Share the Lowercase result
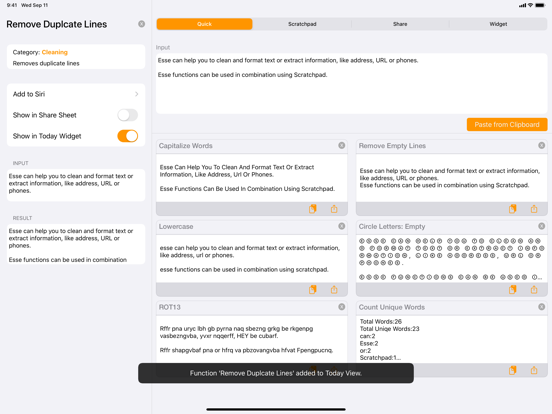The height and width of the screenshot is (414, 552). point(334,289)
